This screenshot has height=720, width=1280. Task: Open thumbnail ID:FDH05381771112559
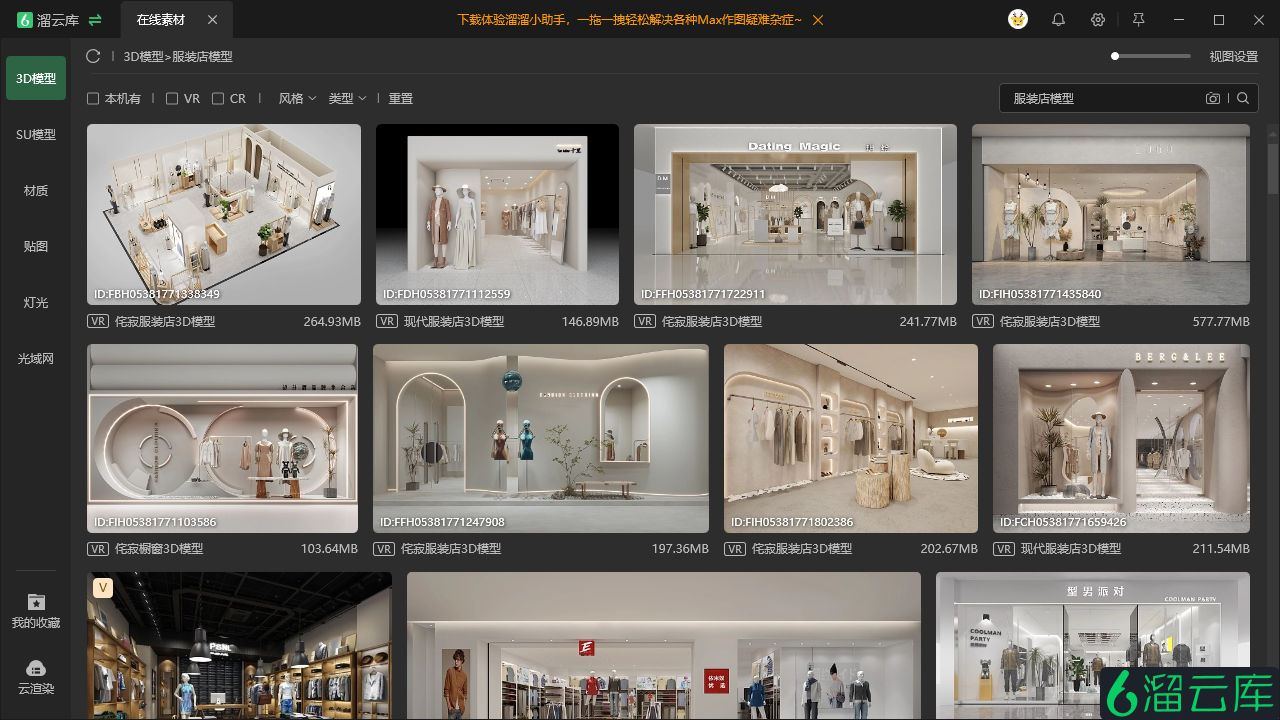tap(497, 214)
